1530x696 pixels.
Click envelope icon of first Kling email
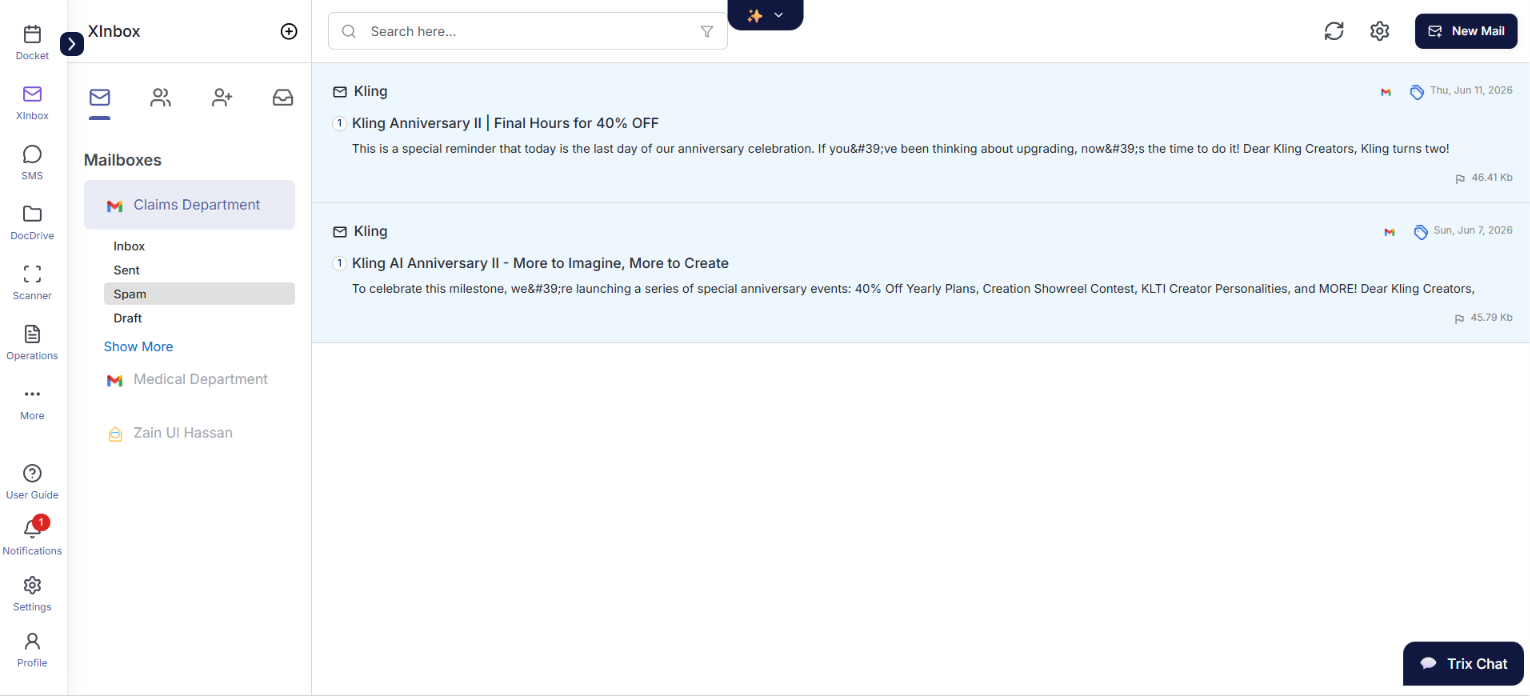pos(340,91)
